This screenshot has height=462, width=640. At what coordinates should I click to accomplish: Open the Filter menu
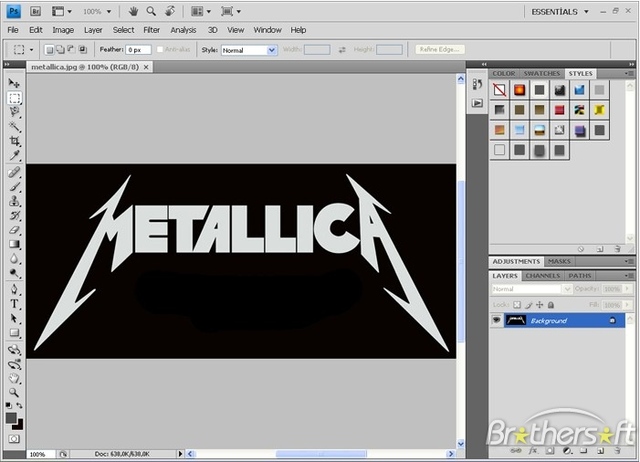point(151,30)
